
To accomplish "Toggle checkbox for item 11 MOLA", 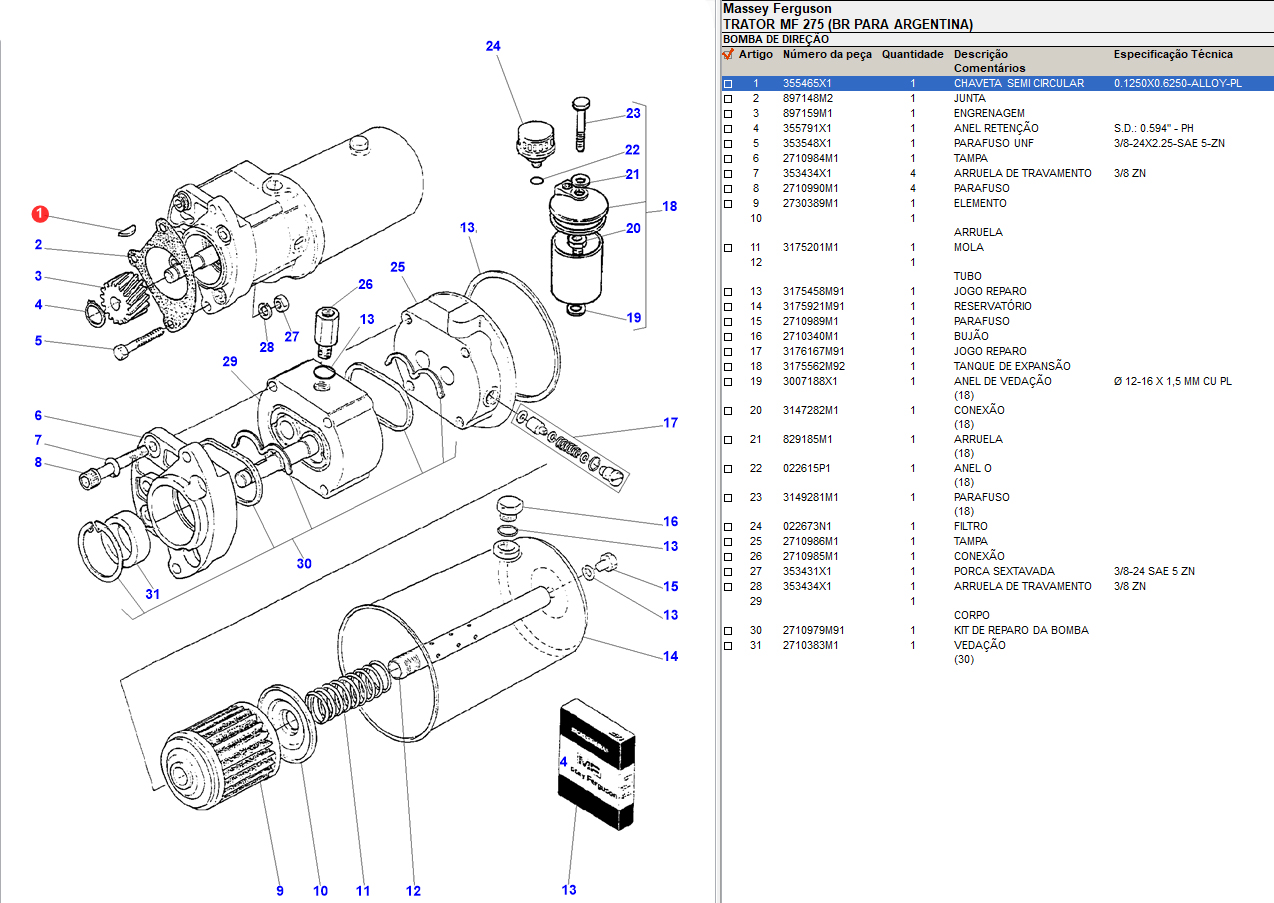I will (728, 248).
